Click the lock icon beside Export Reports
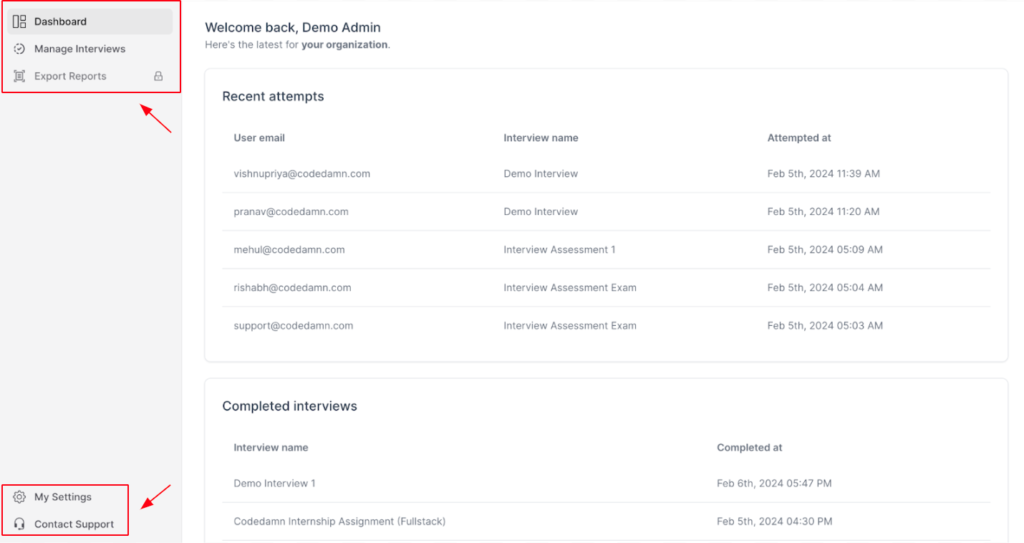Viewport: 1024px width, 543px height. pos(158,76)
